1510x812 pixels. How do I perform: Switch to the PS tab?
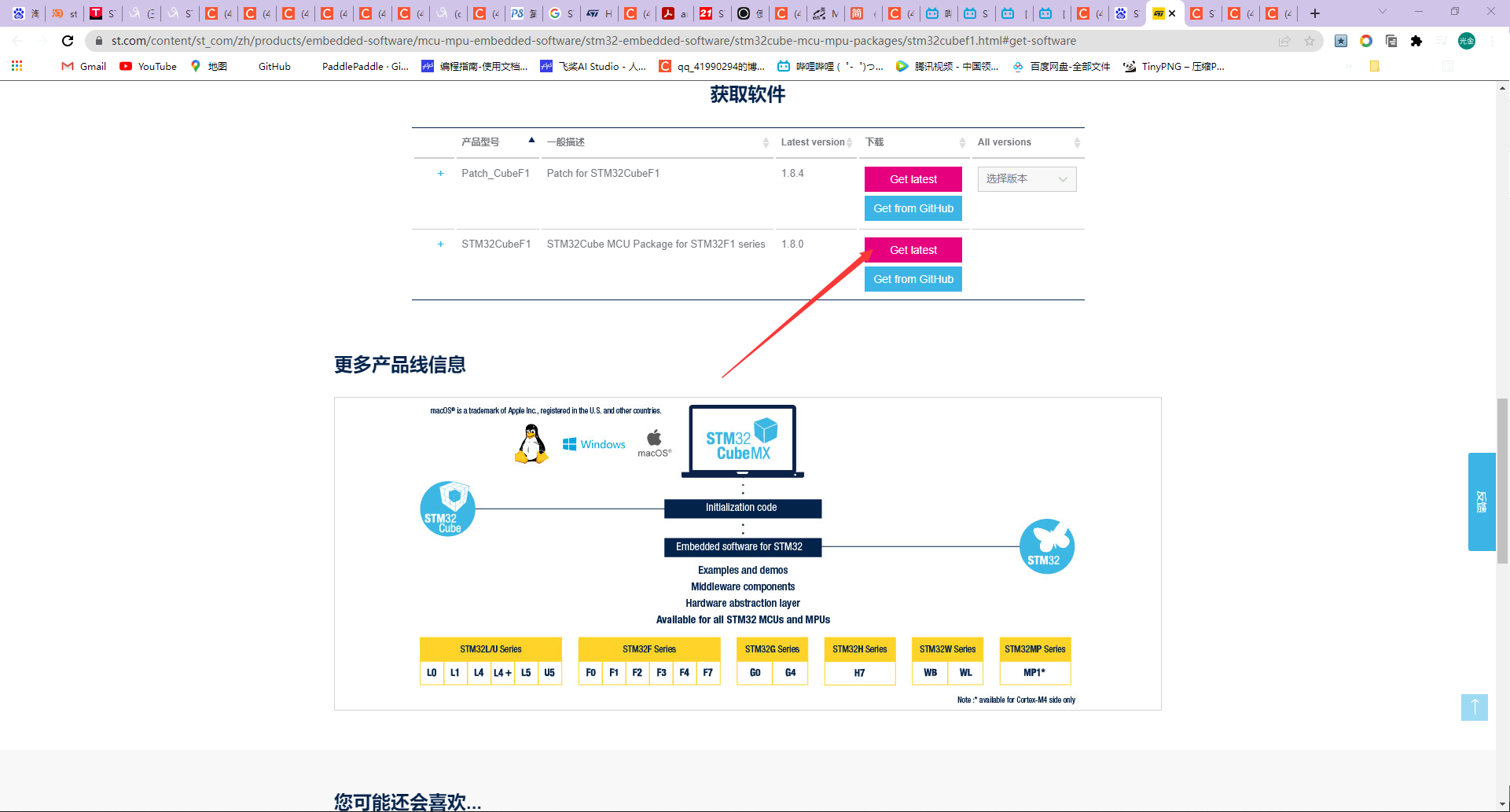(524, 13)
